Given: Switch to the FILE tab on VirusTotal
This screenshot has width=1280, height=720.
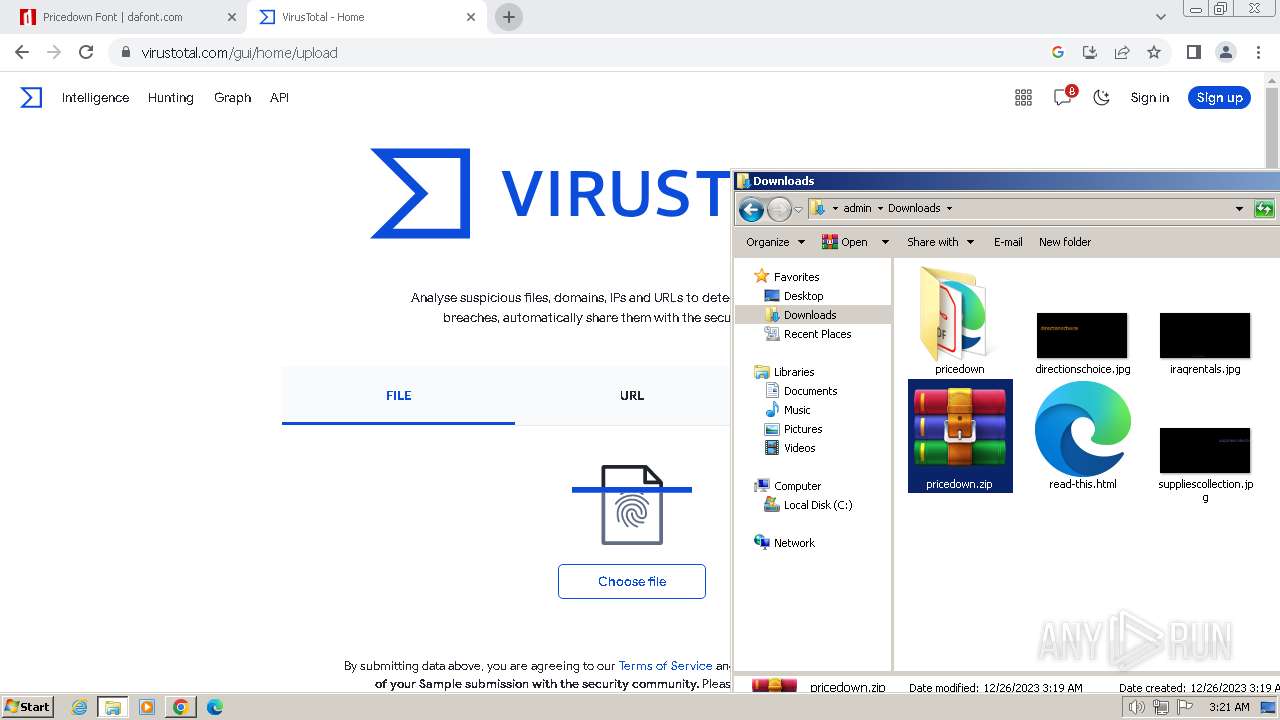Looking at the screenshot, I should point(398,395).
